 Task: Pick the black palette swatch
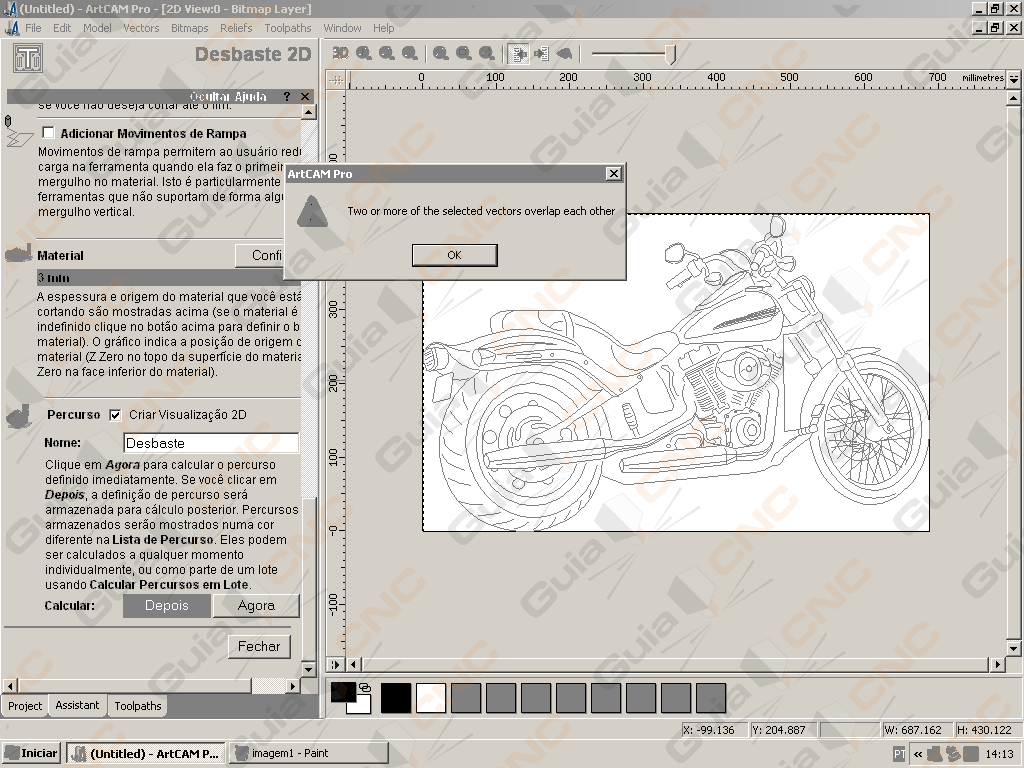[x=396, y=698]
